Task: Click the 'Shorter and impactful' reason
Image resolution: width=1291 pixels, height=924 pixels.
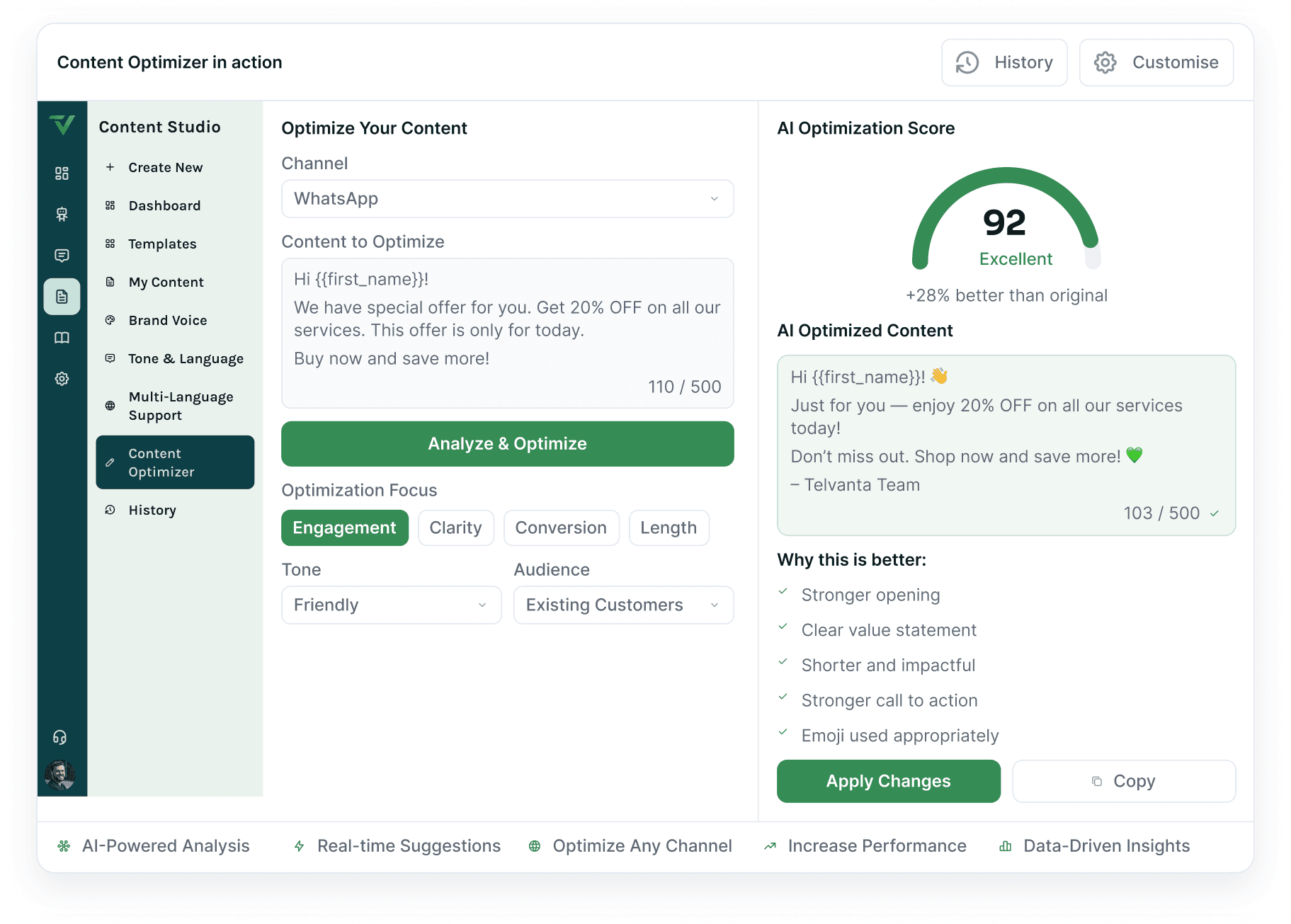Action: click(888, 666)
